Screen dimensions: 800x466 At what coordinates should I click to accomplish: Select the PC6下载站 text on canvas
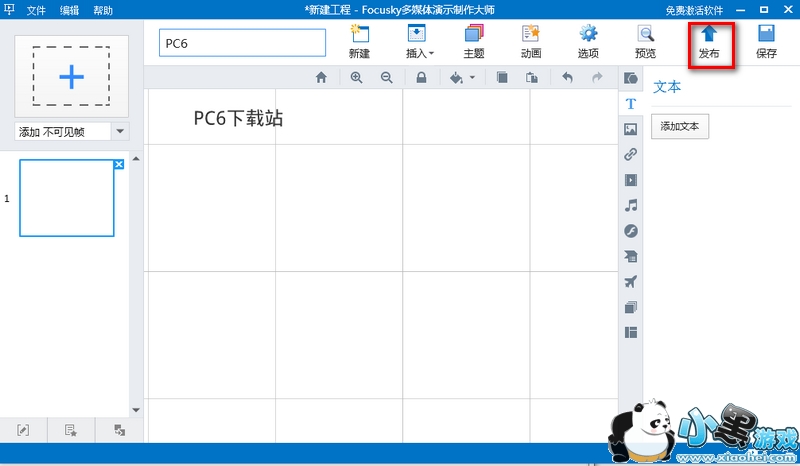(x=238, y=118)
